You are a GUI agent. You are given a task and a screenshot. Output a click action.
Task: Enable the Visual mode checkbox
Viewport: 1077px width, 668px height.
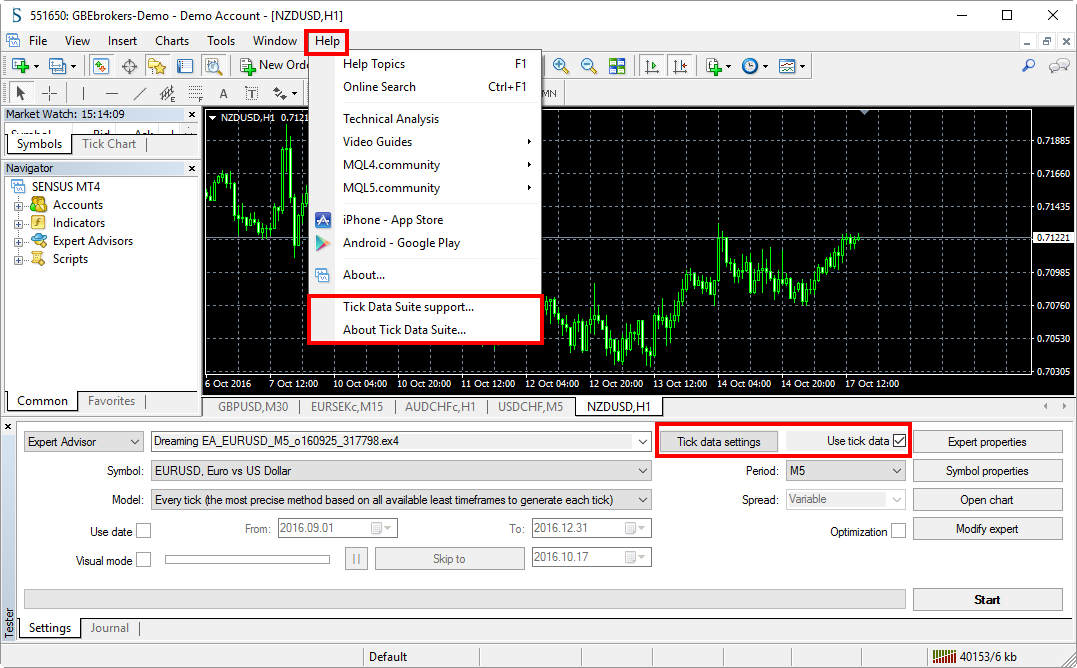point(144,560)
